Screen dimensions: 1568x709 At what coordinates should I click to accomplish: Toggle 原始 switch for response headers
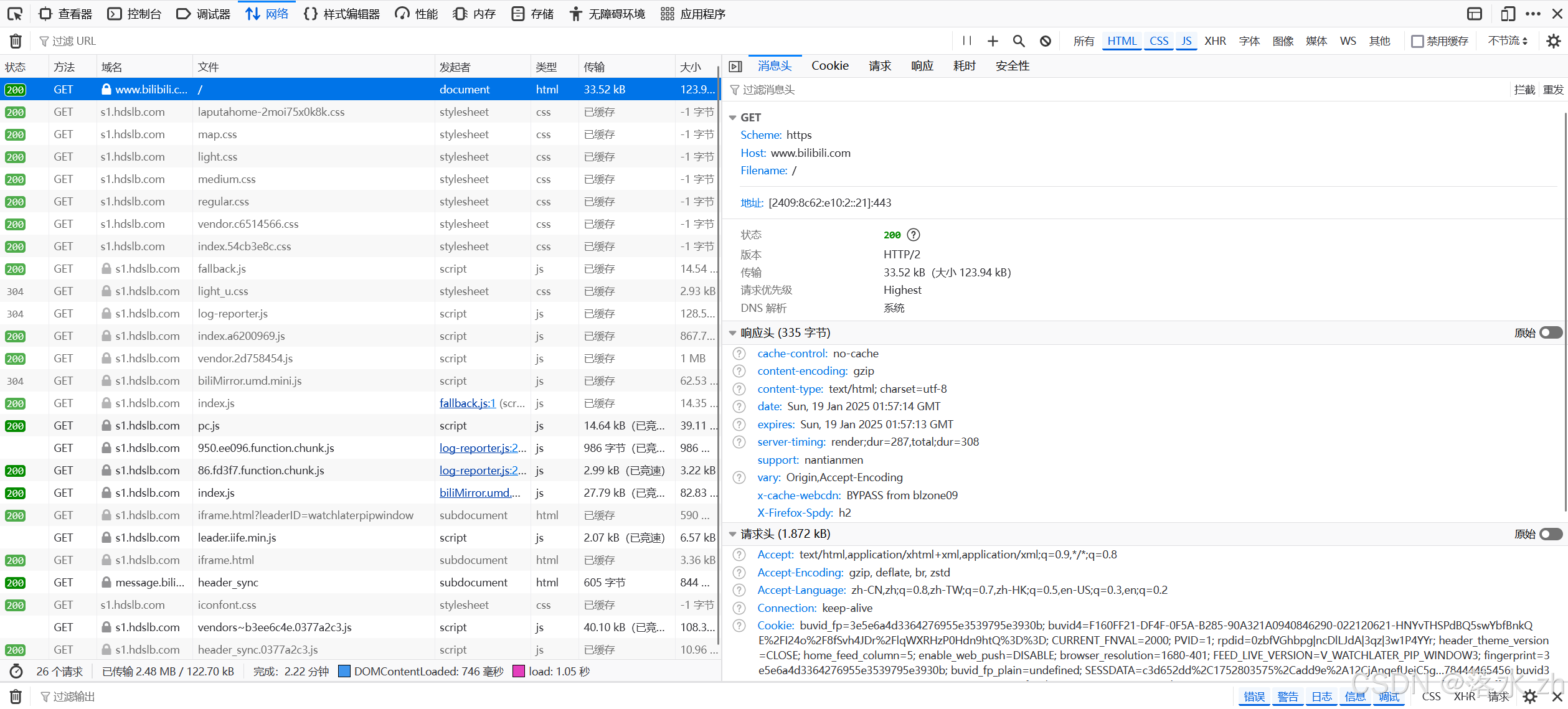(1551, 333)
